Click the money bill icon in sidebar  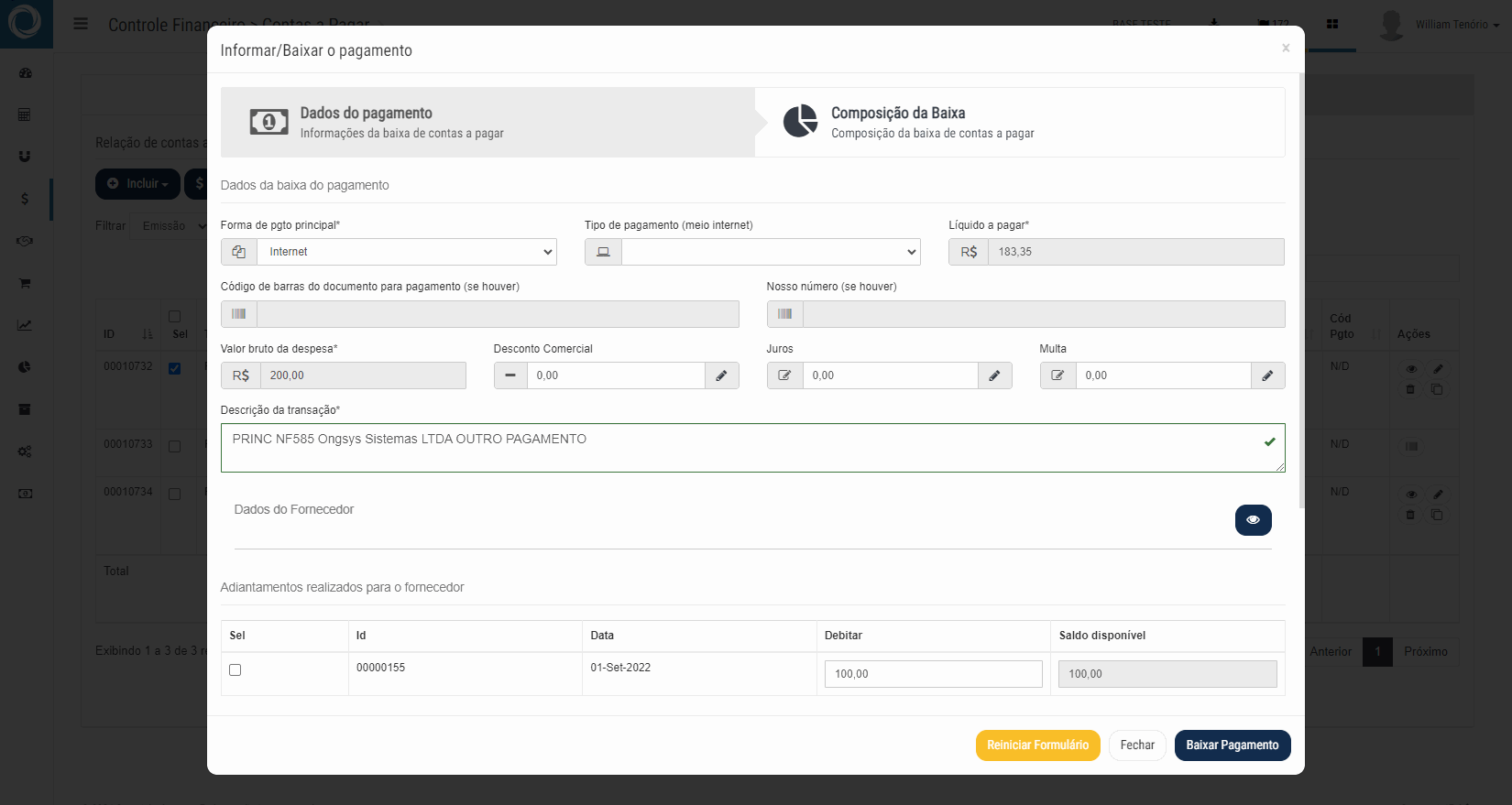tap(25, 494)
